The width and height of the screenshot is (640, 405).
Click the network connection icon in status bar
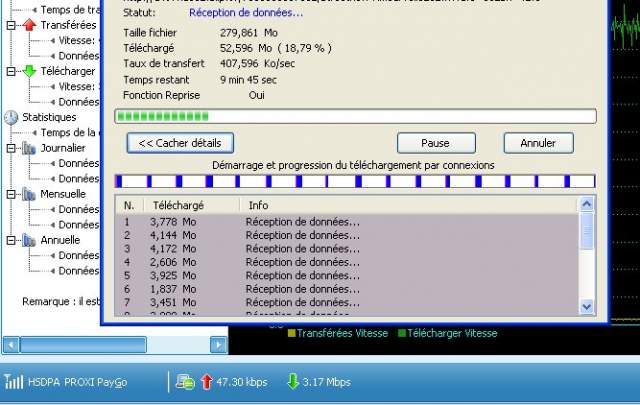pos(185,381)
